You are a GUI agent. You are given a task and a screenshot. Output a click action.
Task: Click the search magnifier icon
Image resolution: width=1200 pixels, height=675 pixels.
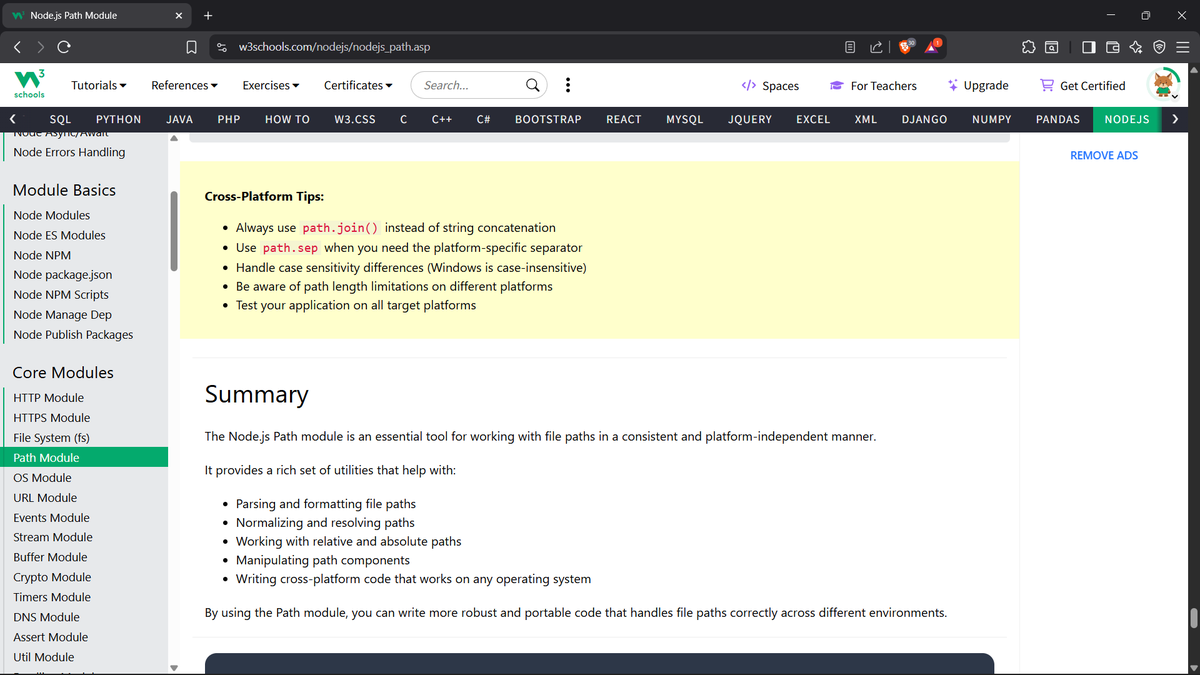click(534, 85)
